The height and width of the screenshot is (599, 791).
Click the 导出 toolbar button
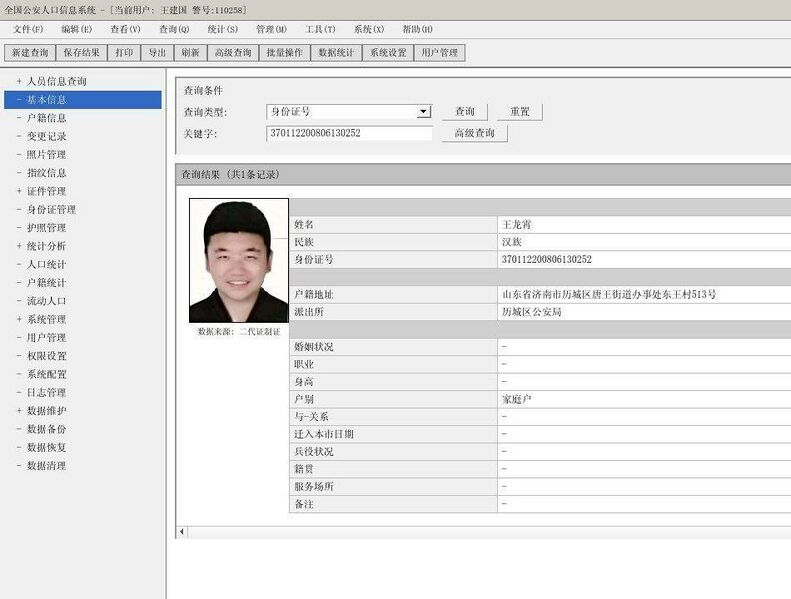tap(157, 52)
